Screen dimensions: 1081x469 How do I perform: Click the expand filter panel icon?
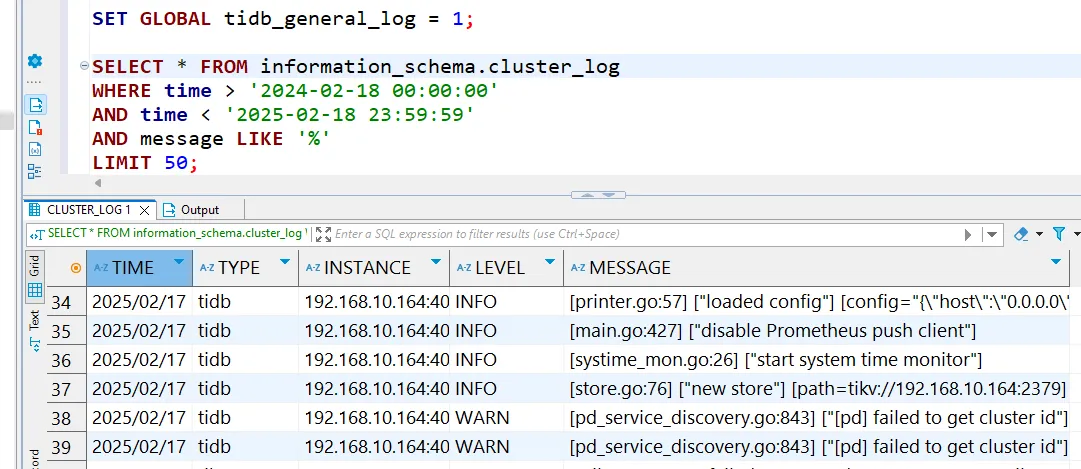(x=323, y=234)
